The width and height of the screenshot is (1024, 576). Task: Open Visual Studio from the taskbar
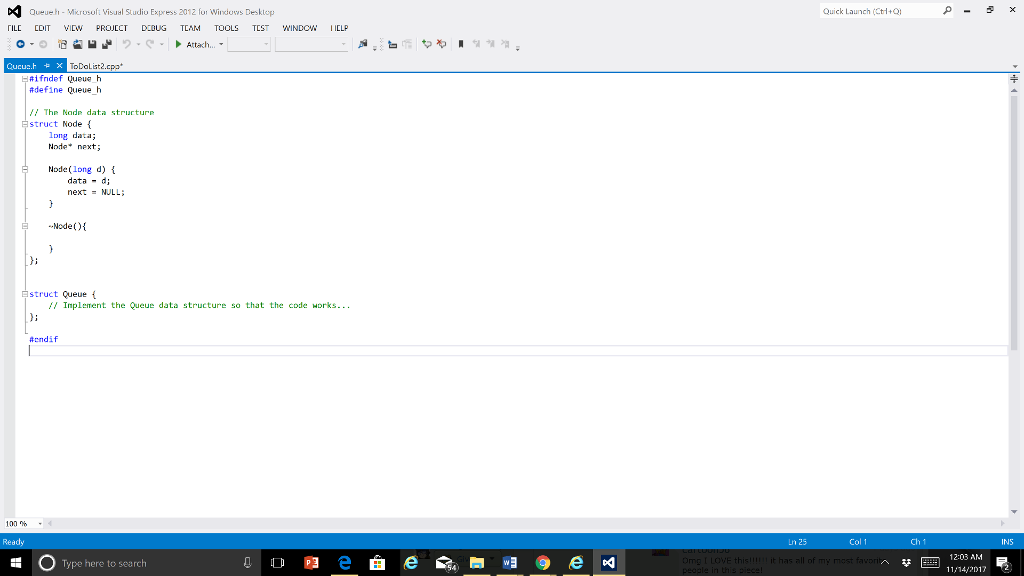click(610, 563)
